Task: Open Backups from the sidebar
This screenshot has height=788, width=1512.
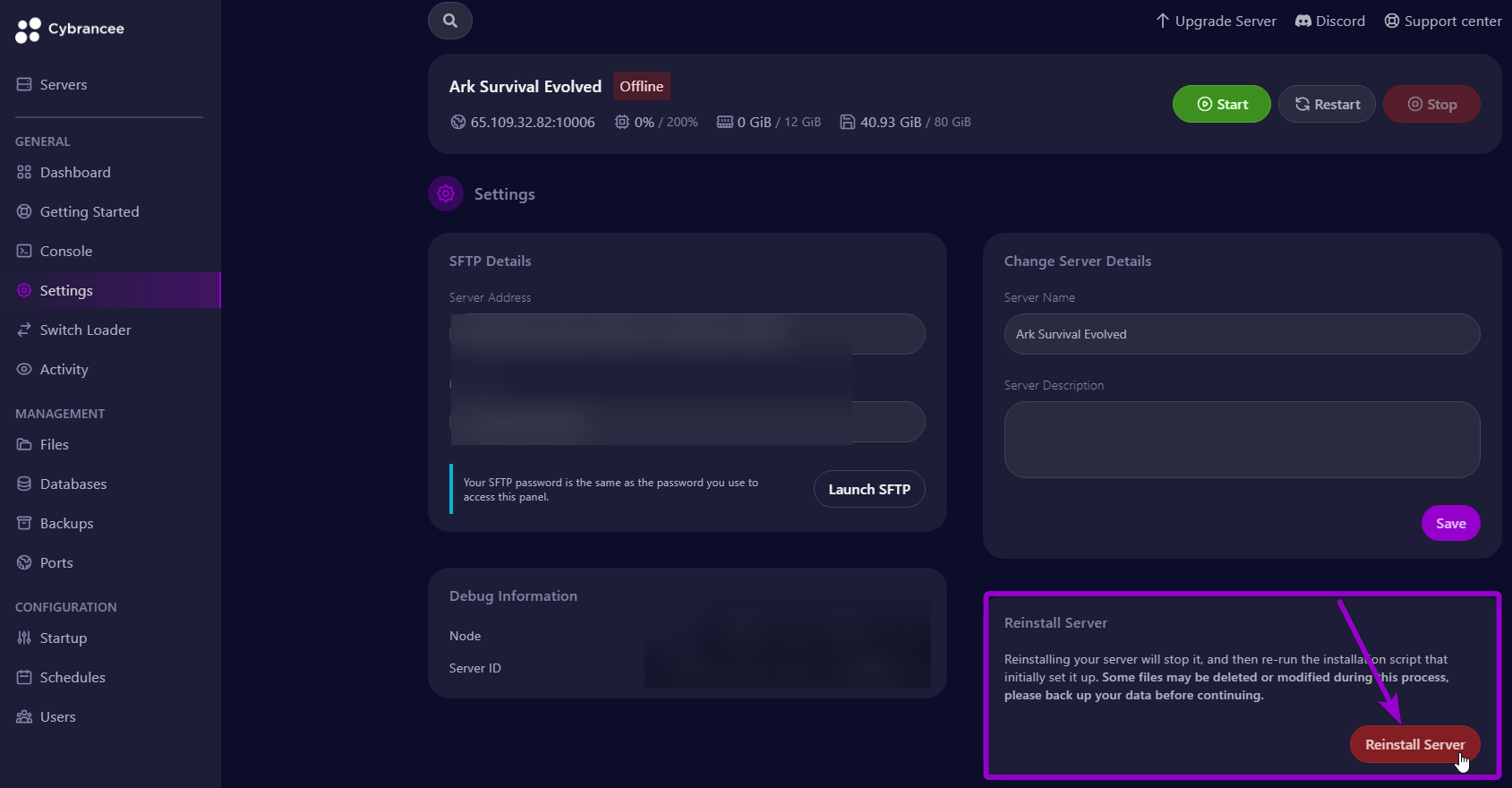Action: click(66, 523)
